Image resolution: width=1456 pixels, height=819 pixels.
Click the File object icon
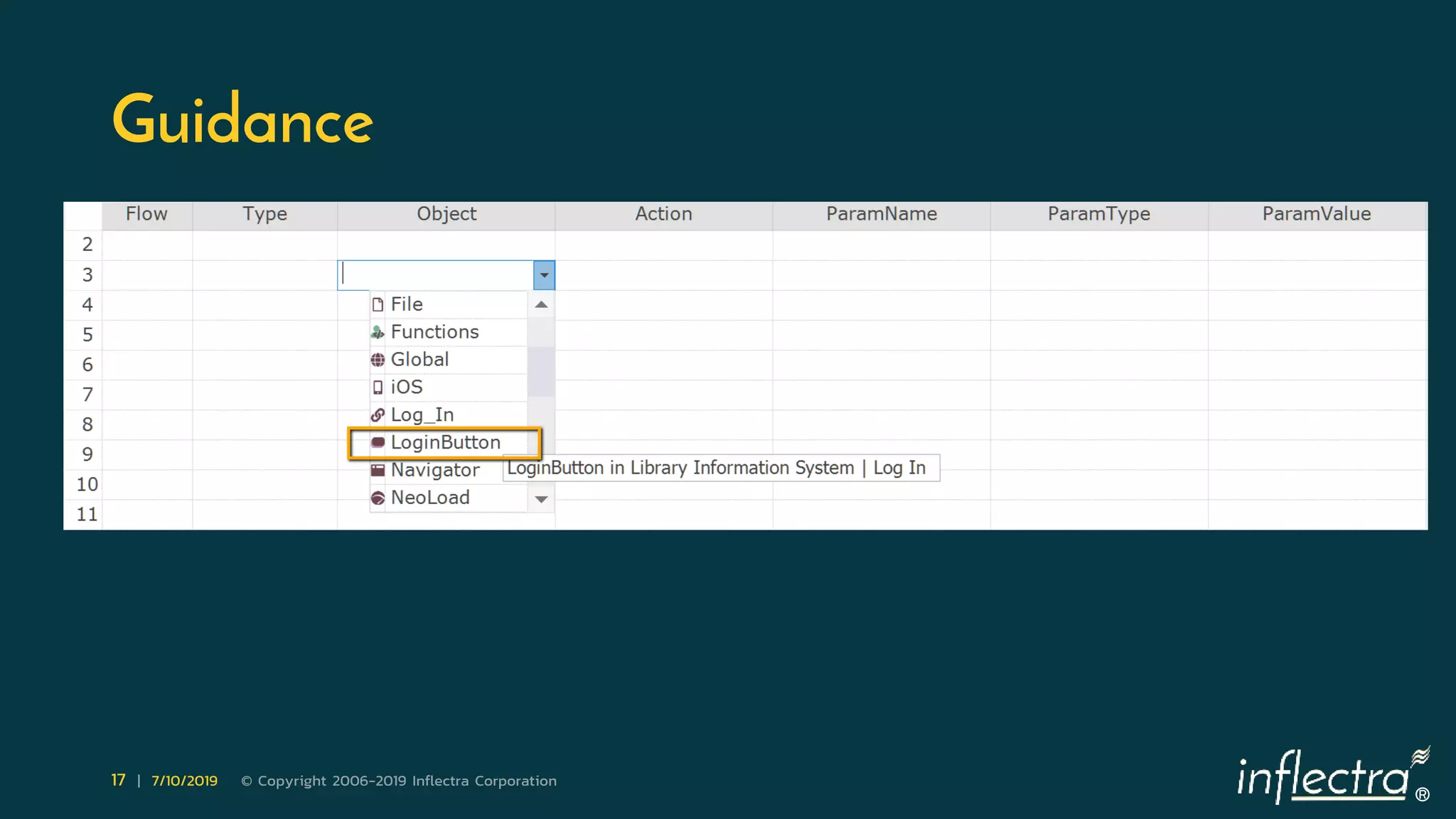tap(378, 304)
